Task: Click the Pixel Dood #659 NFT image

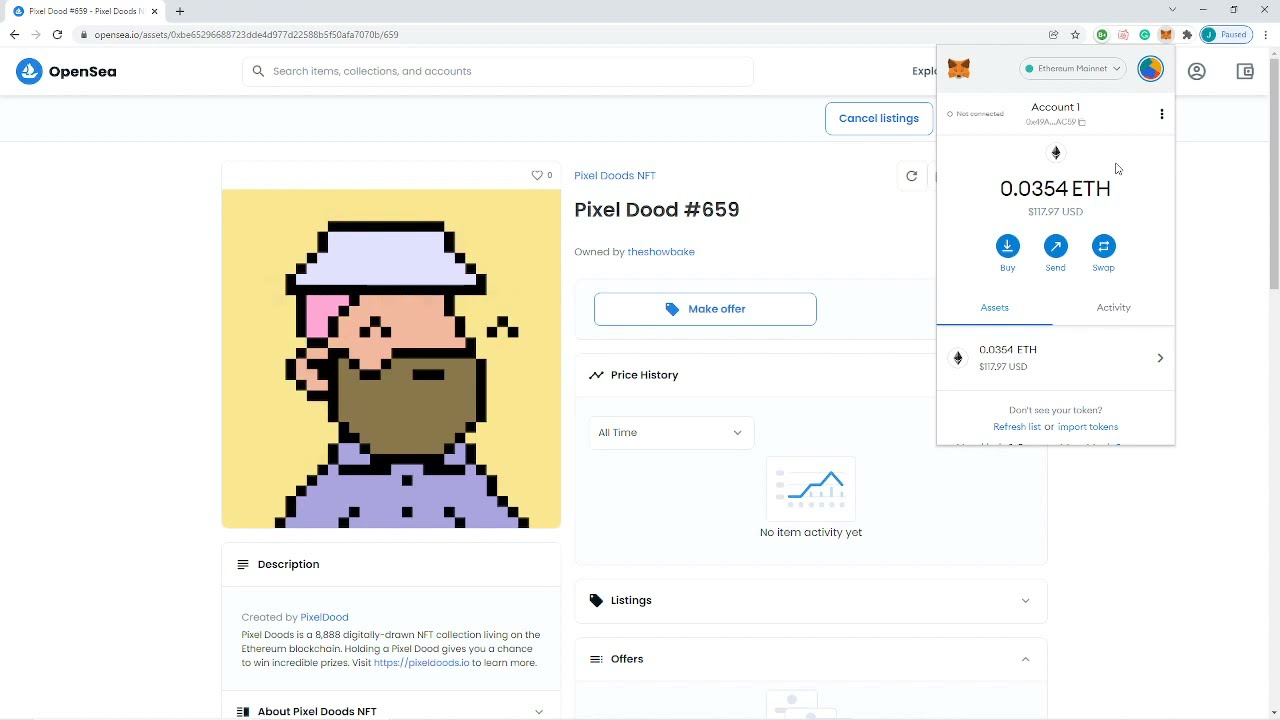Action: pyautogui.click(x=391, y=359)
